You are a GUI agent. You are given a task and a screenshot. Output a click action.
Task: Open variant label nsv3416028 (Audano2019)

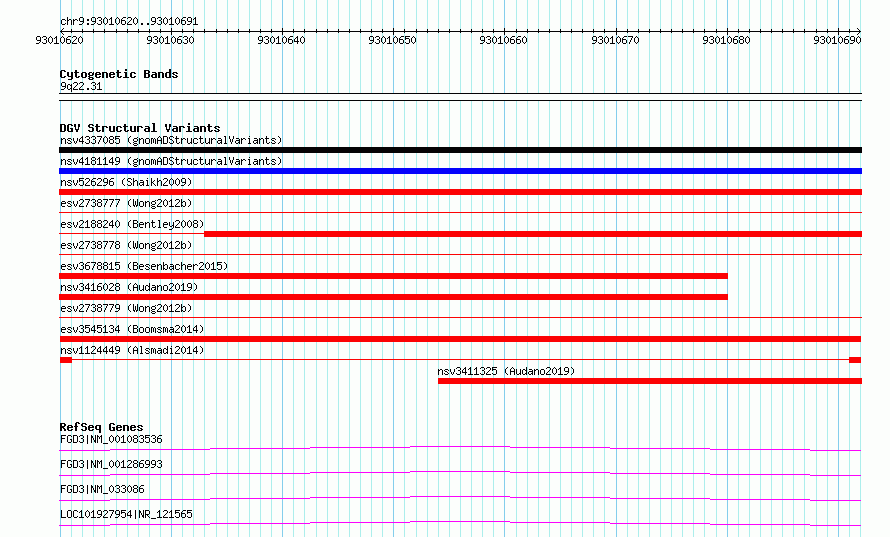129,287
